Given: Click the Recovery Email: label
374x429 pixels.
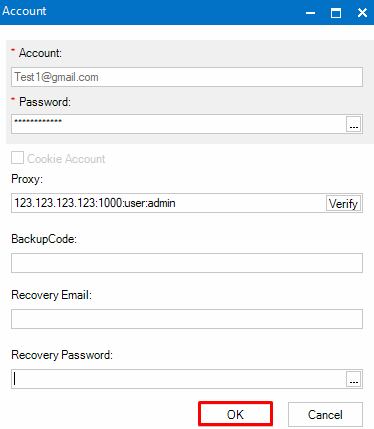Looking at the screenshot, I should 52,295.
